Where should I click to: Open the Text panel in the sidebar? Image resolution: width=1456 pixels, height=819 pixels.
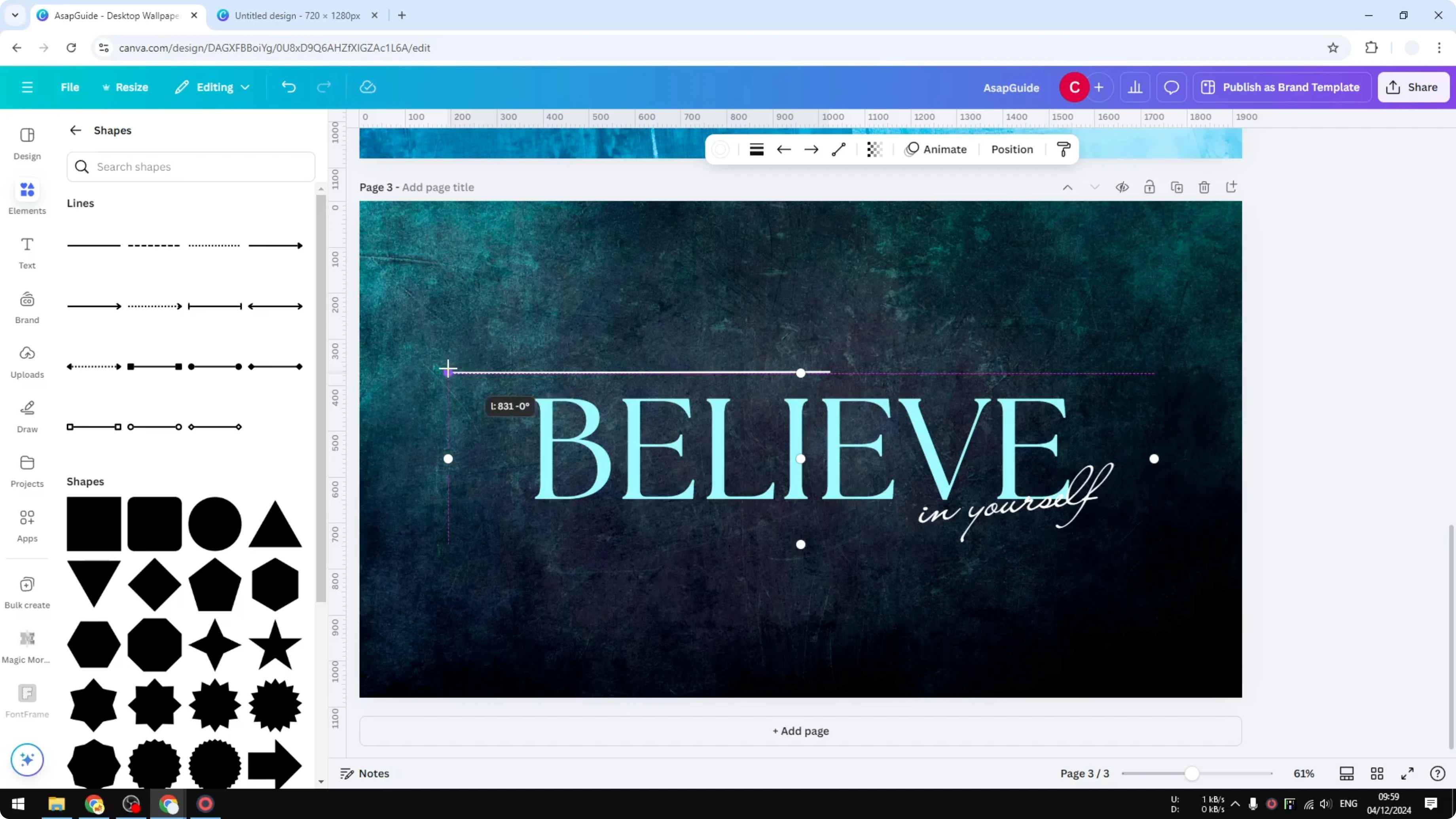click(x=27, y=253)
